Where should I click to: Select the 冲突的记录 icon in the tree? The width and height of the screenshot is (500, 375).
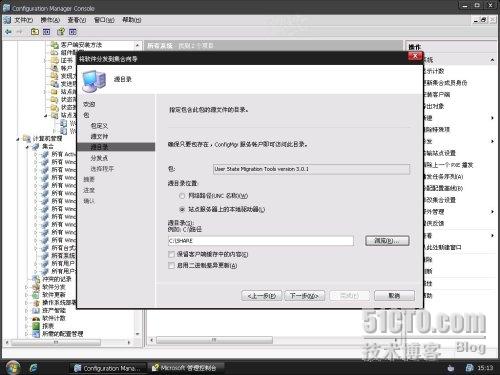(36, 279)
